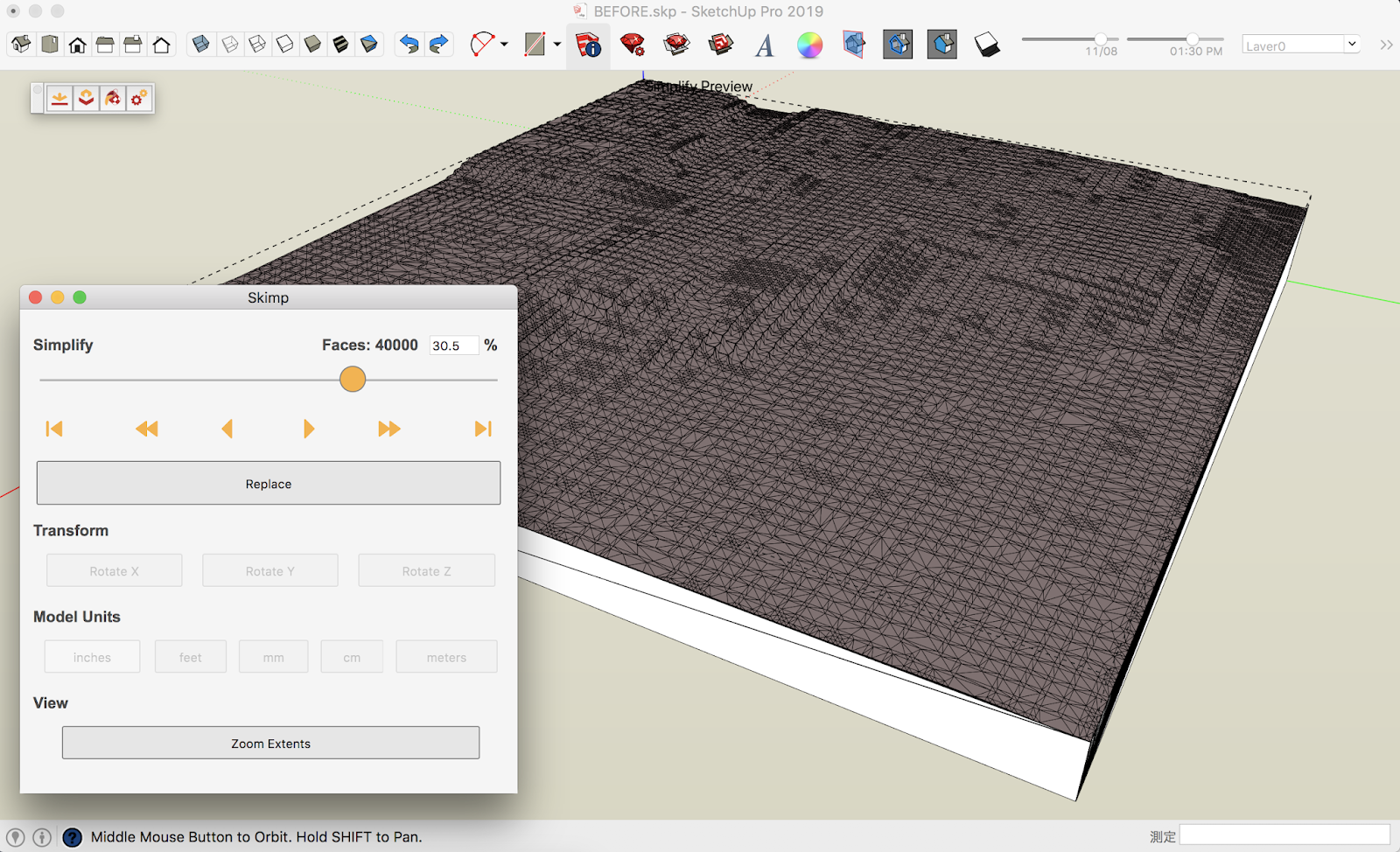Screen dimensions: 1400x852
Task: Click the Skimp import icon in floating toolbar
Action: 59,98
